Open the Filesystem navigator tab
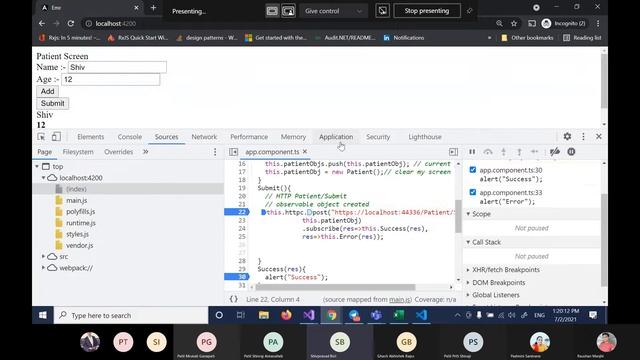The height and width of the screenshot is (360, 640). [78, 152]
